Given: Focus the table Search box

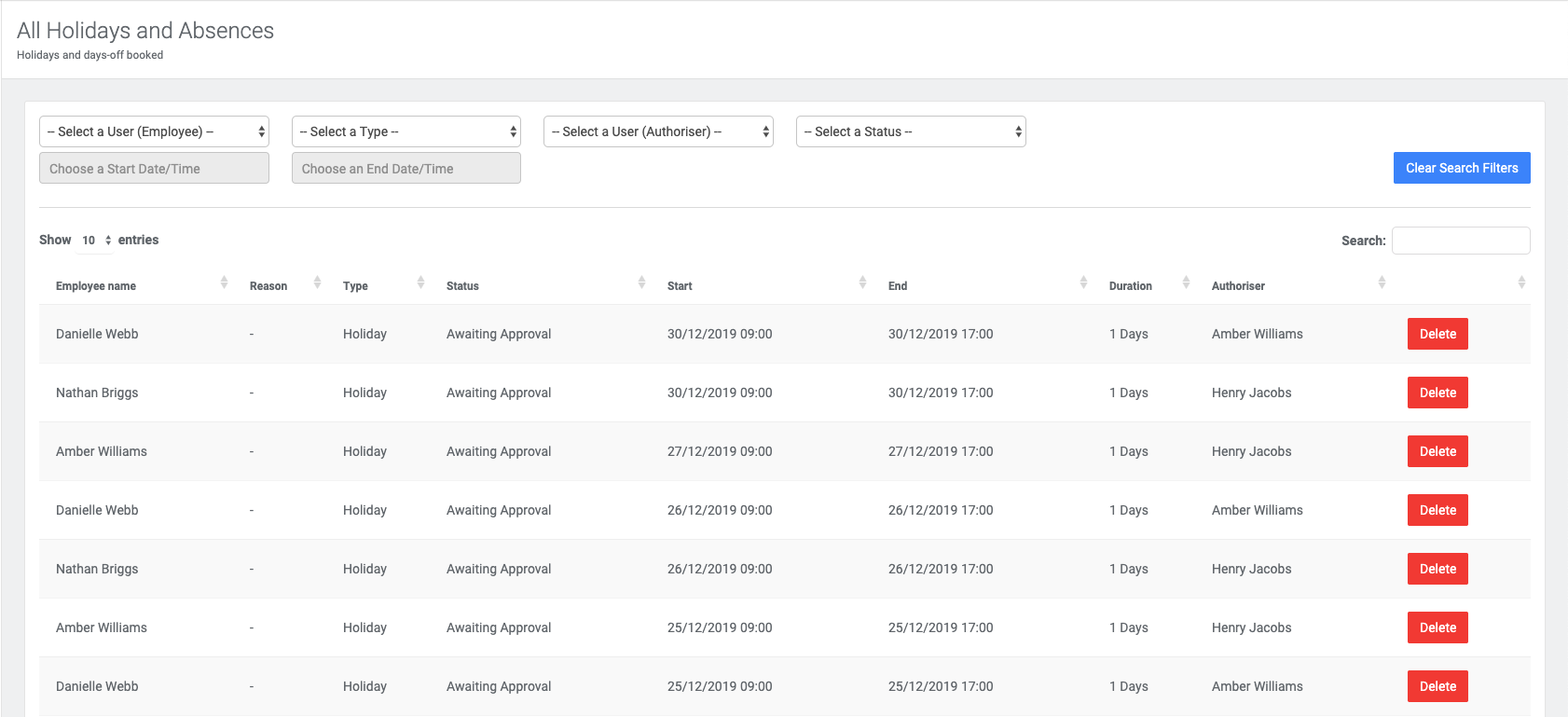Looking at the screenshot, I should [1461, 241].
